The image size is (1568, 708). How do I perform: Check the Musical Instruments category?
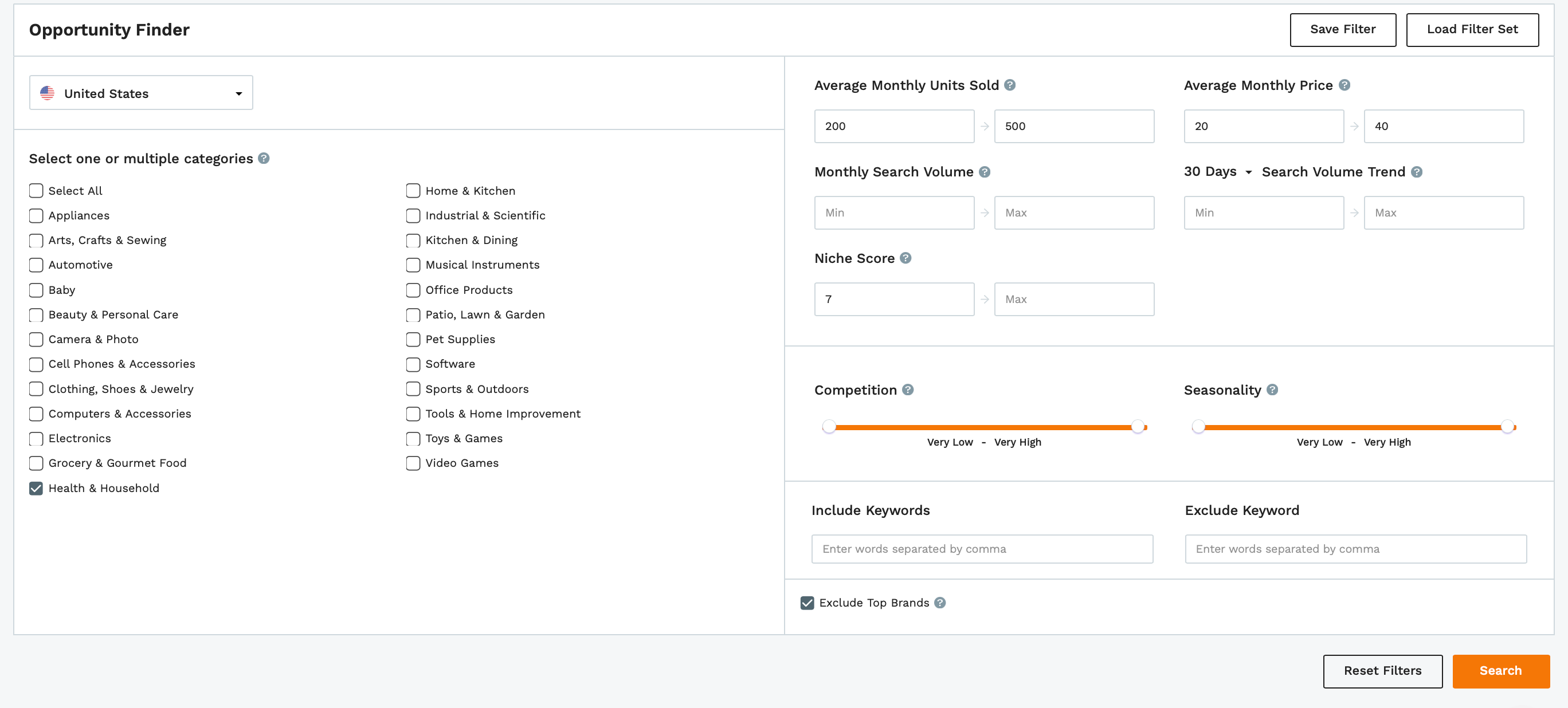coord(413,265)
